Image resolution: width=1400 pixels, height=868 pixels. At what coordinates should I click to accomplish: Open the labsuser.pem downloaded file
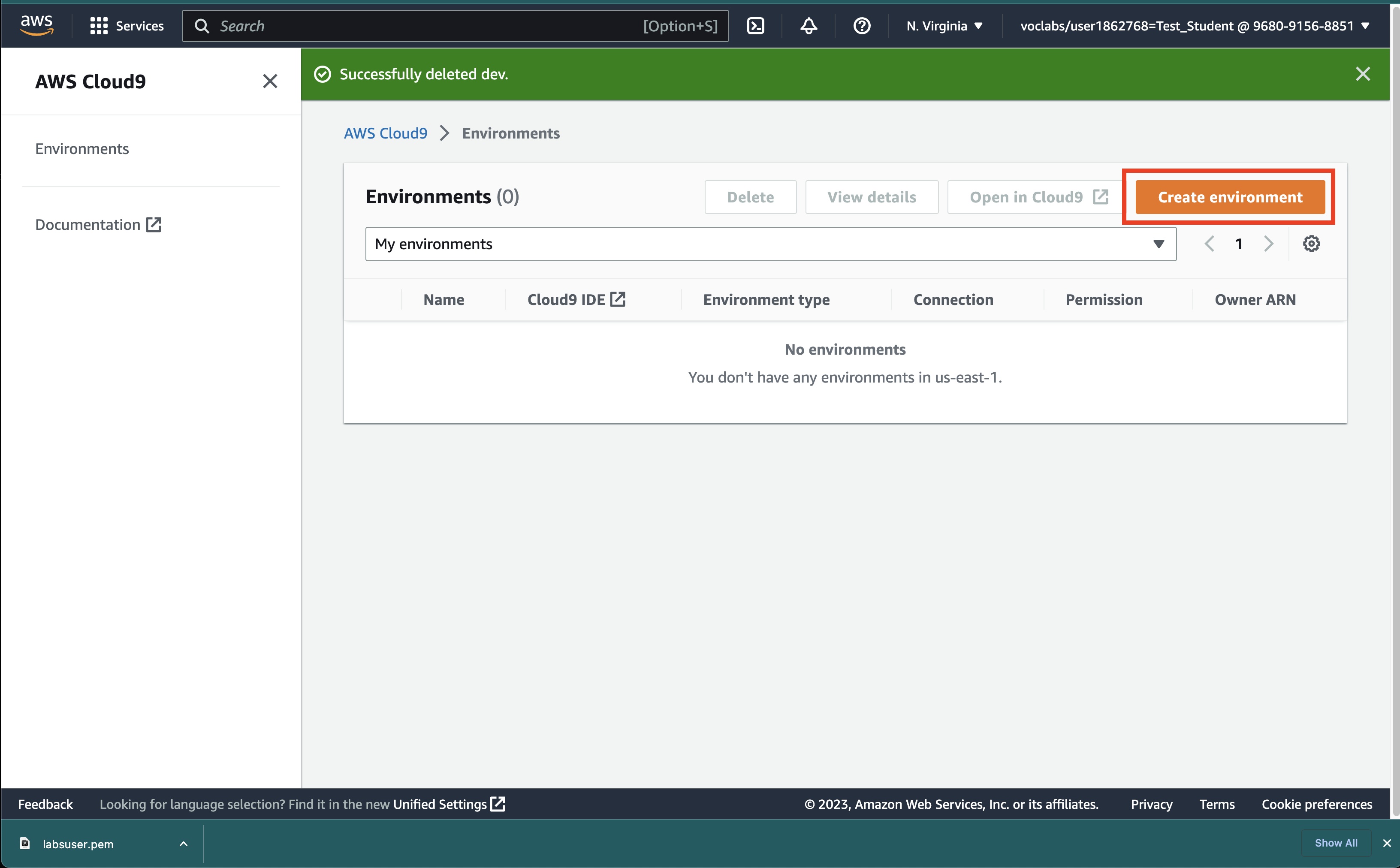78,843
